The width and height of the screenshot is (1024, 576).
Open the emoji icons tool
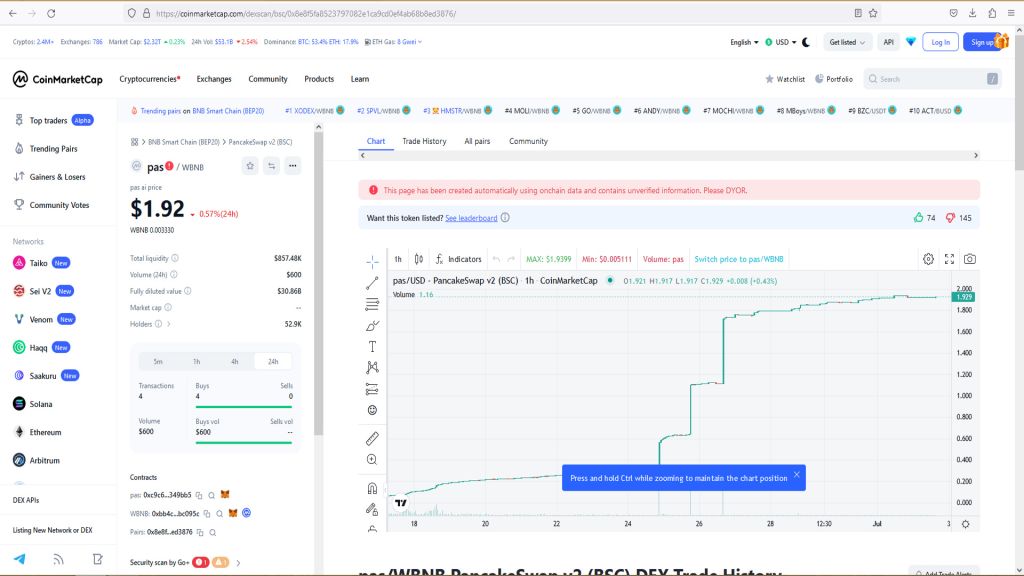[x=372, y=410]
